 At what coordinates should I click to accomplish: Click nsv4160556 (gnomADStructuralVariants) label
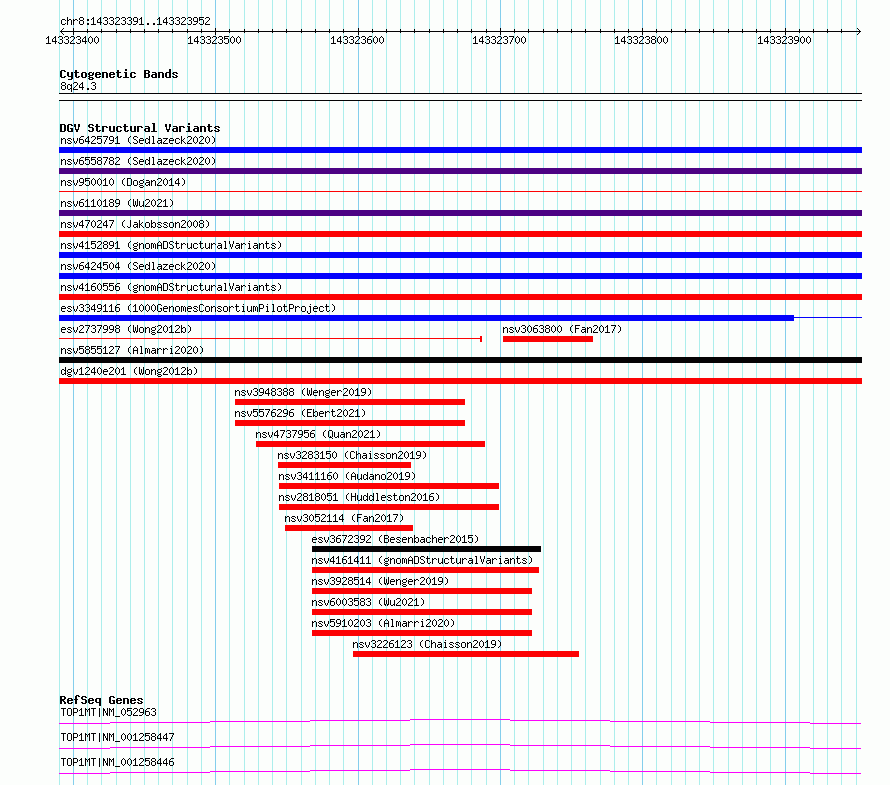coord(171,287)
